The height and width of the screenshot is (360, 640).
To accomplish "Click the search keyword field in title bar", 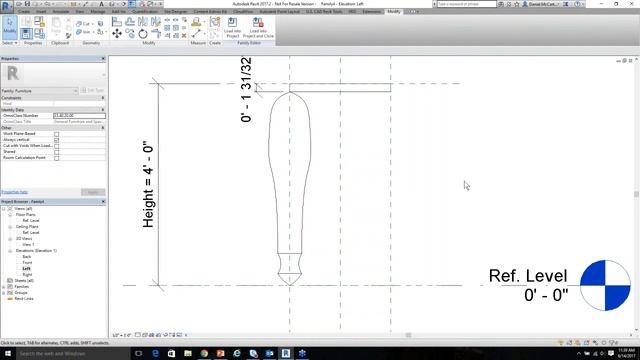I will (467, 4).
